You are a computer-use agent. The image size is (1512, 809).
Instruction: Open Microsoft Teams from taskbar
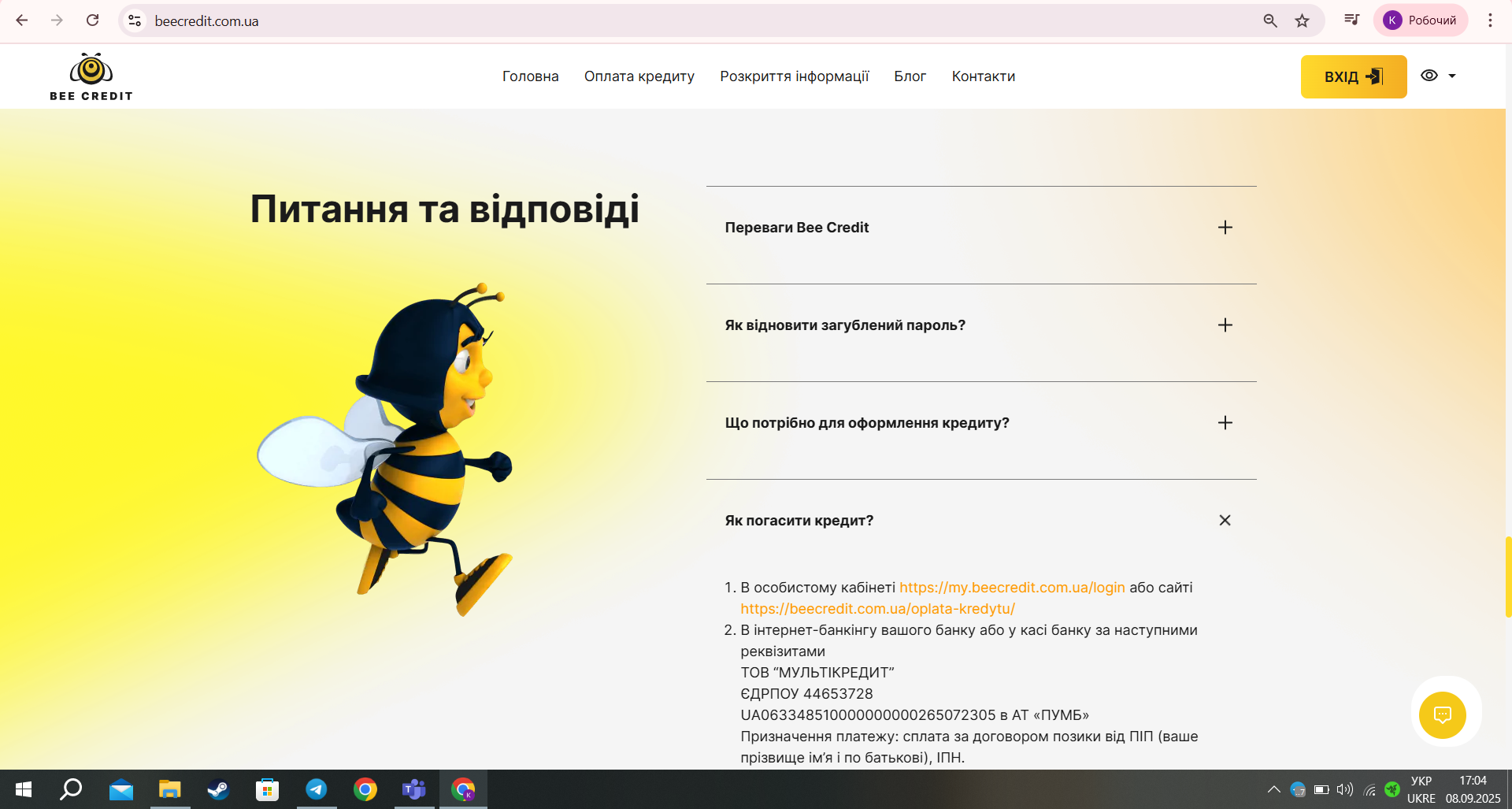[413, 789]
